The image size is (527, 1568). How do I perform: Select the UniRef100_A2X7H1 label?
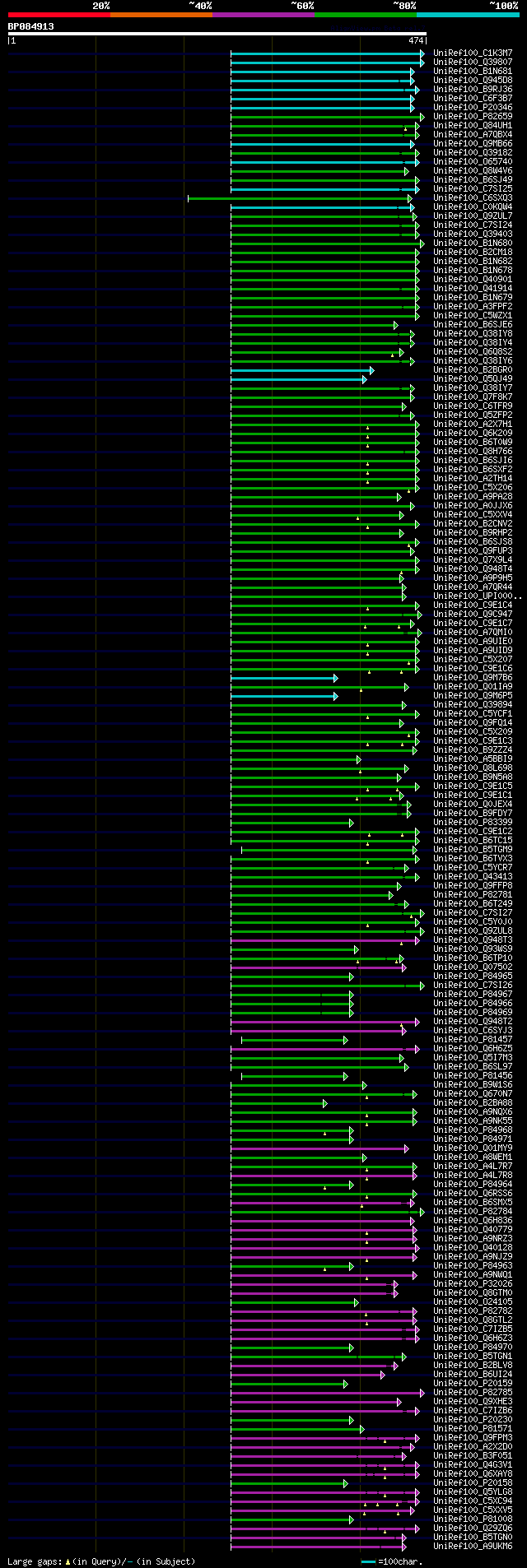click(x=473, y=424)
